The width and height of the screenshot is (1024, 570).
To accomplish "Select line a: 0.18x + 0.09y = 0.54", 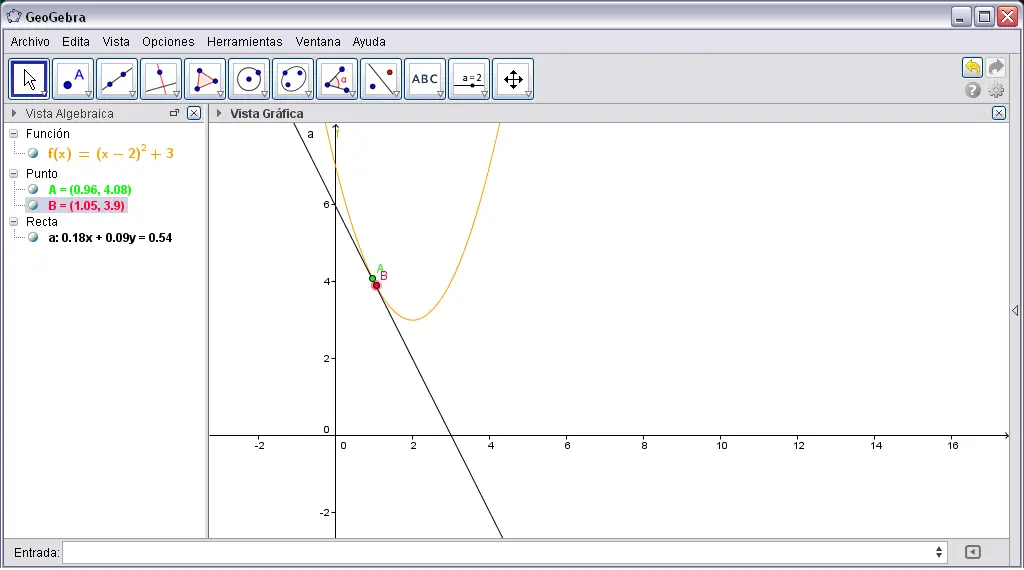I will coord(110,238).
